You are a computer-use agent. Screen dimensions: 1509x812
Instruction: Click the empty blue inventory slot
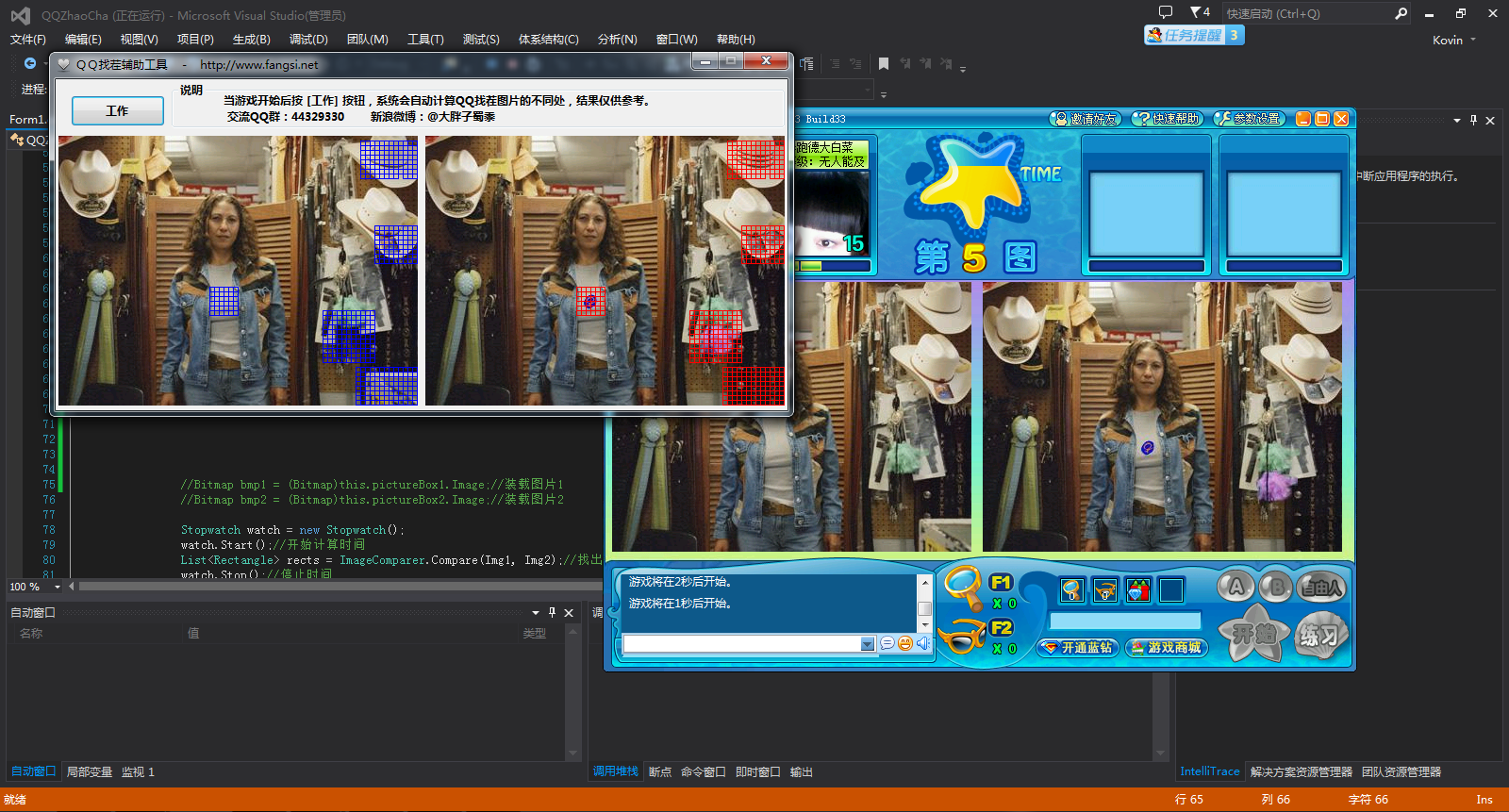coord(1171,590)
